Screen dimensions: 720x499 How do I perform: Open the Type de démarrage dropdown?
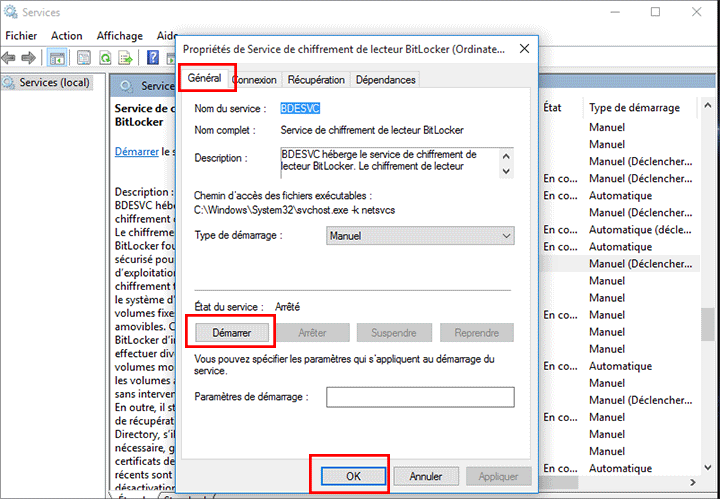(x=420, y=236)
